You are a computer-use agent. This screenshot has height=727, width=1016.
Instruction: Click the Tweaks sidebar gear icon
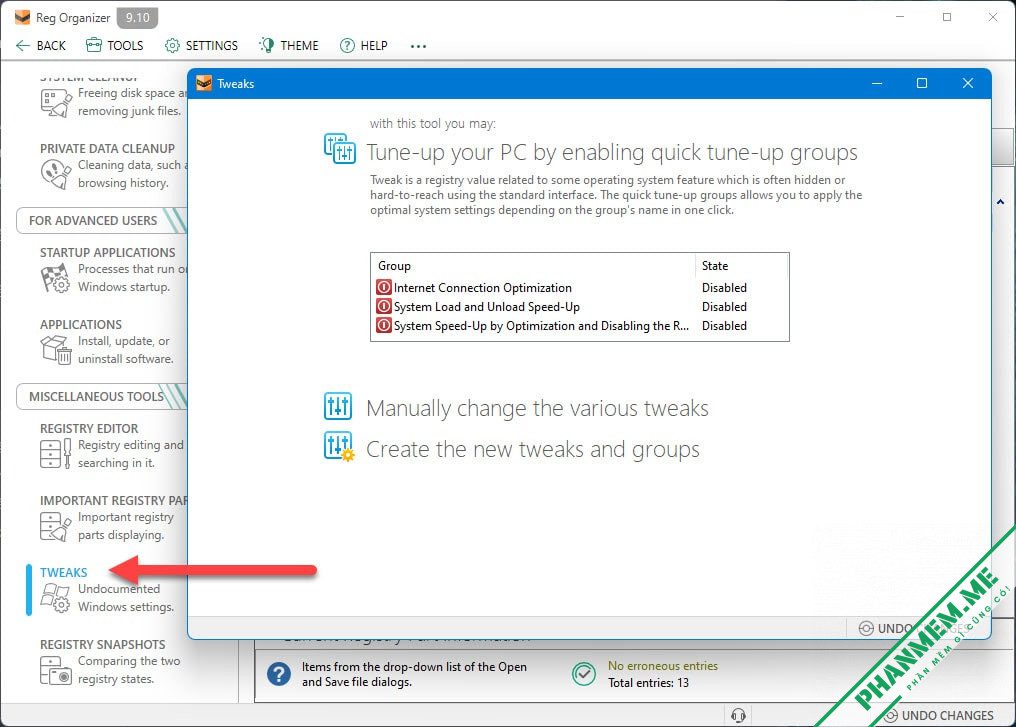click(55, 597)
